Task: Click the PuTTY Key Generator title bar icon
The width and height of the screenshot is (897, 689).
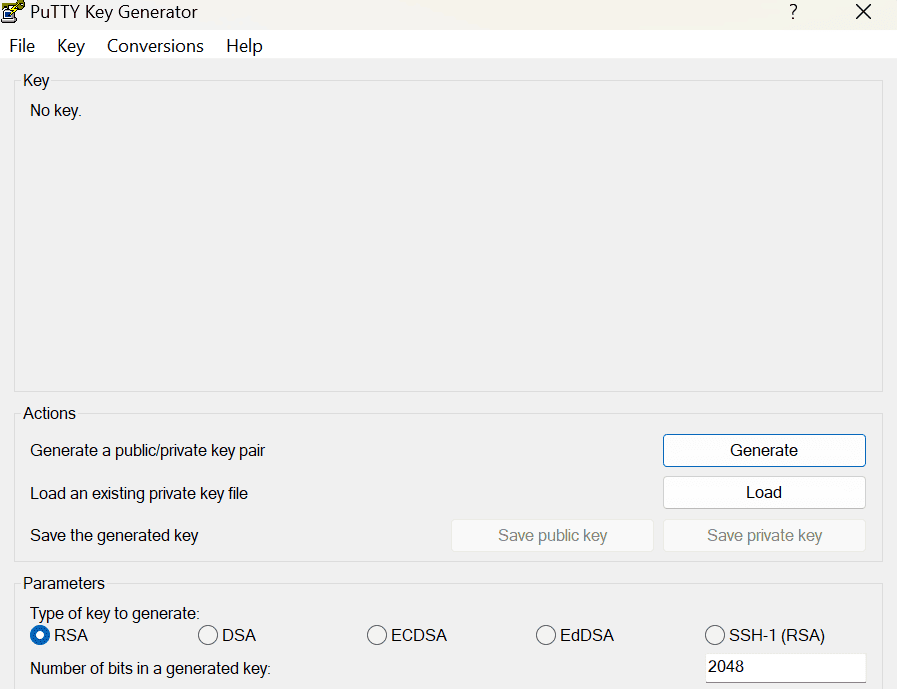Action: tap(13, 12)
